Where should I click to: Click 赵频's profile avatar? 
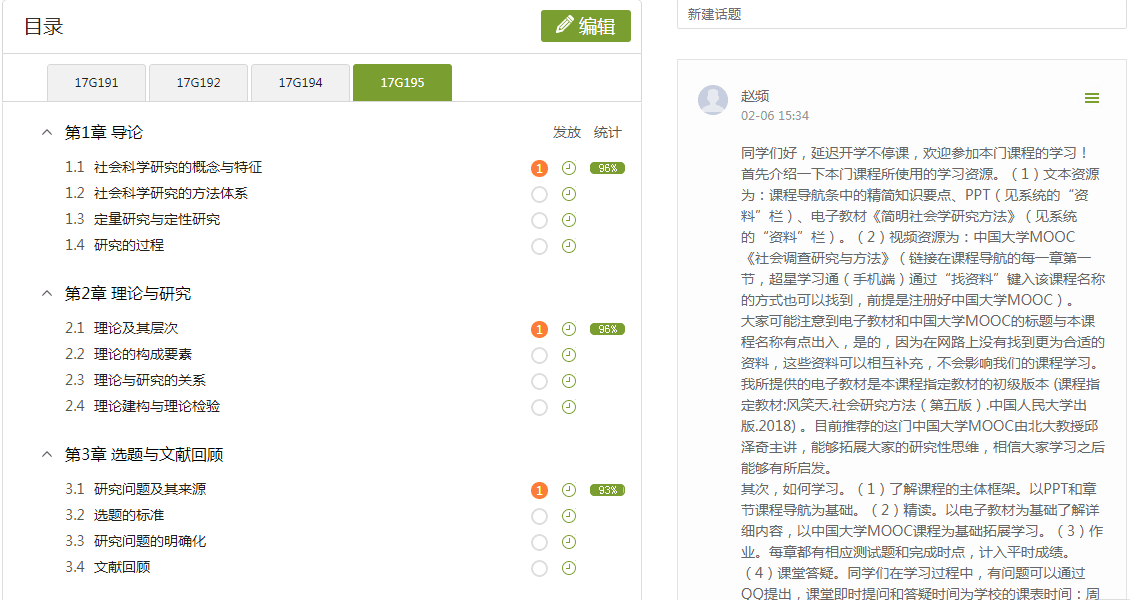coord(713,100)
